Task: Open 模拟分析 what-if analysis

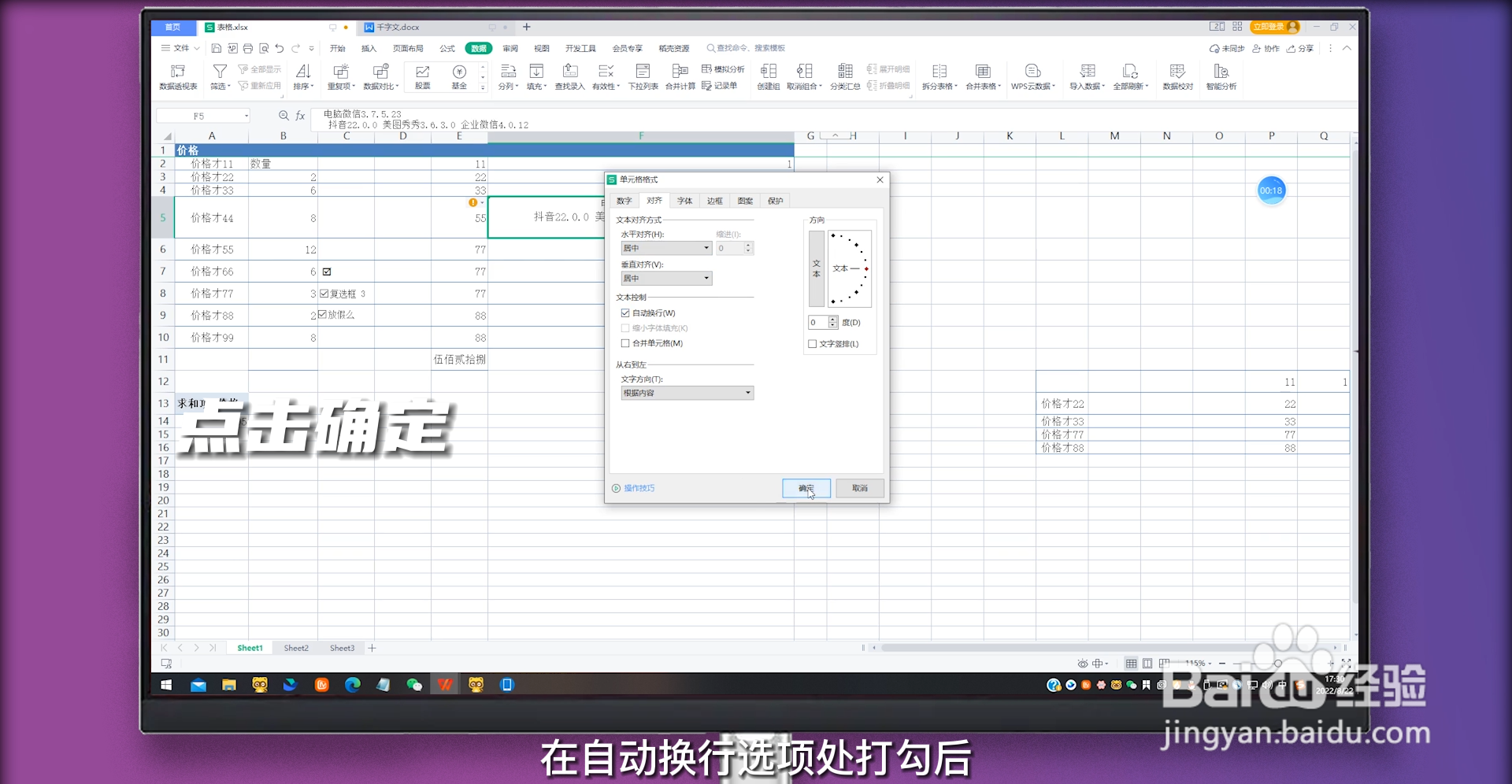Action: coord(723,69)
